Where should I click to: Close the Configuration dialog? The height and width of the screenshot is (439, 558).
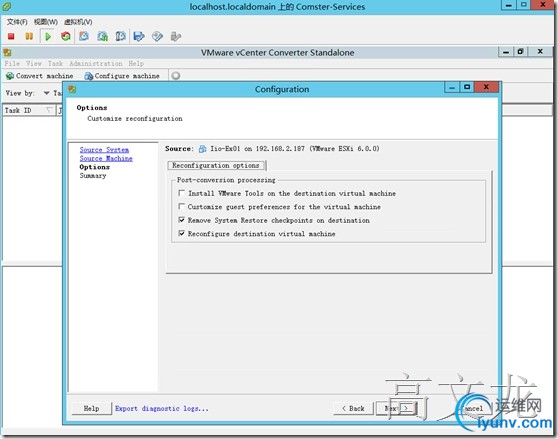click(x=486, y=87)
